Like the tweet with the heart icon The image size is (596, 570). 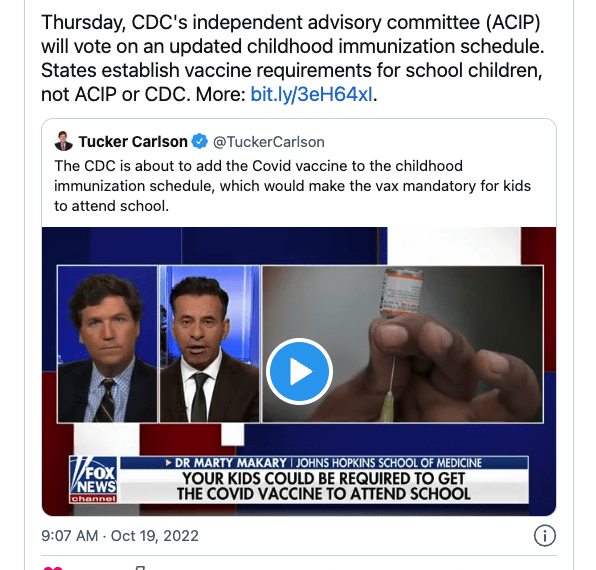[x=53, y=567]
